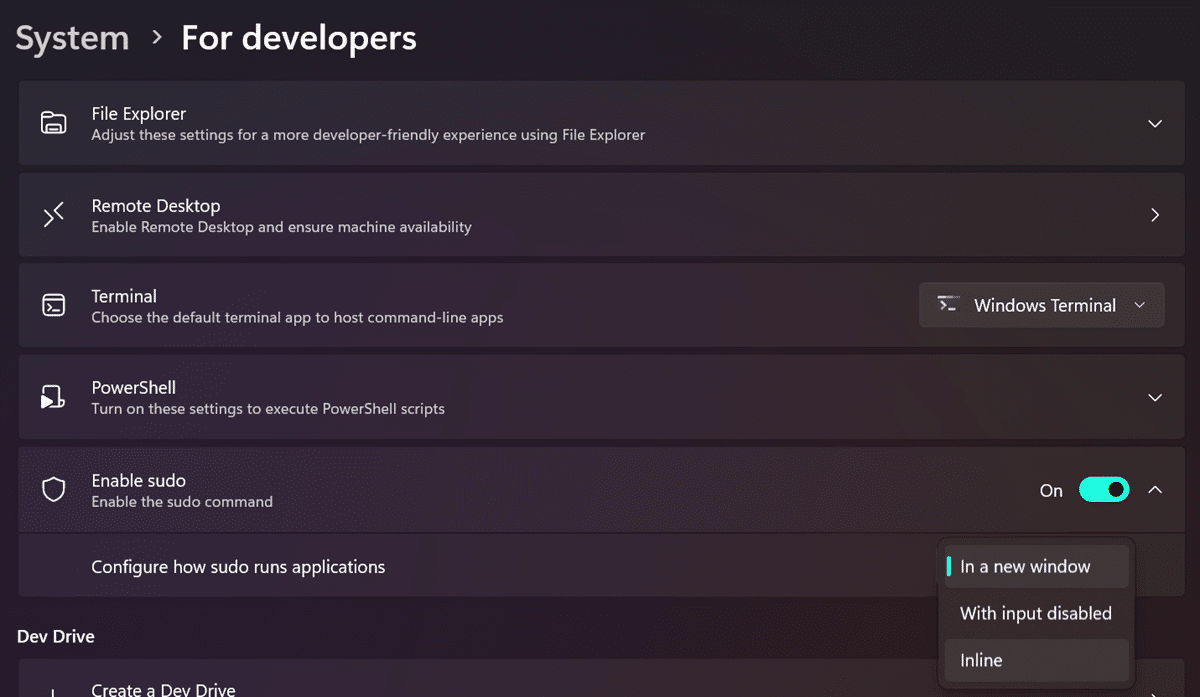Turn off the Enable sudo toggle
This screenshot has height=697, width=1200.
coord(1103,490)
